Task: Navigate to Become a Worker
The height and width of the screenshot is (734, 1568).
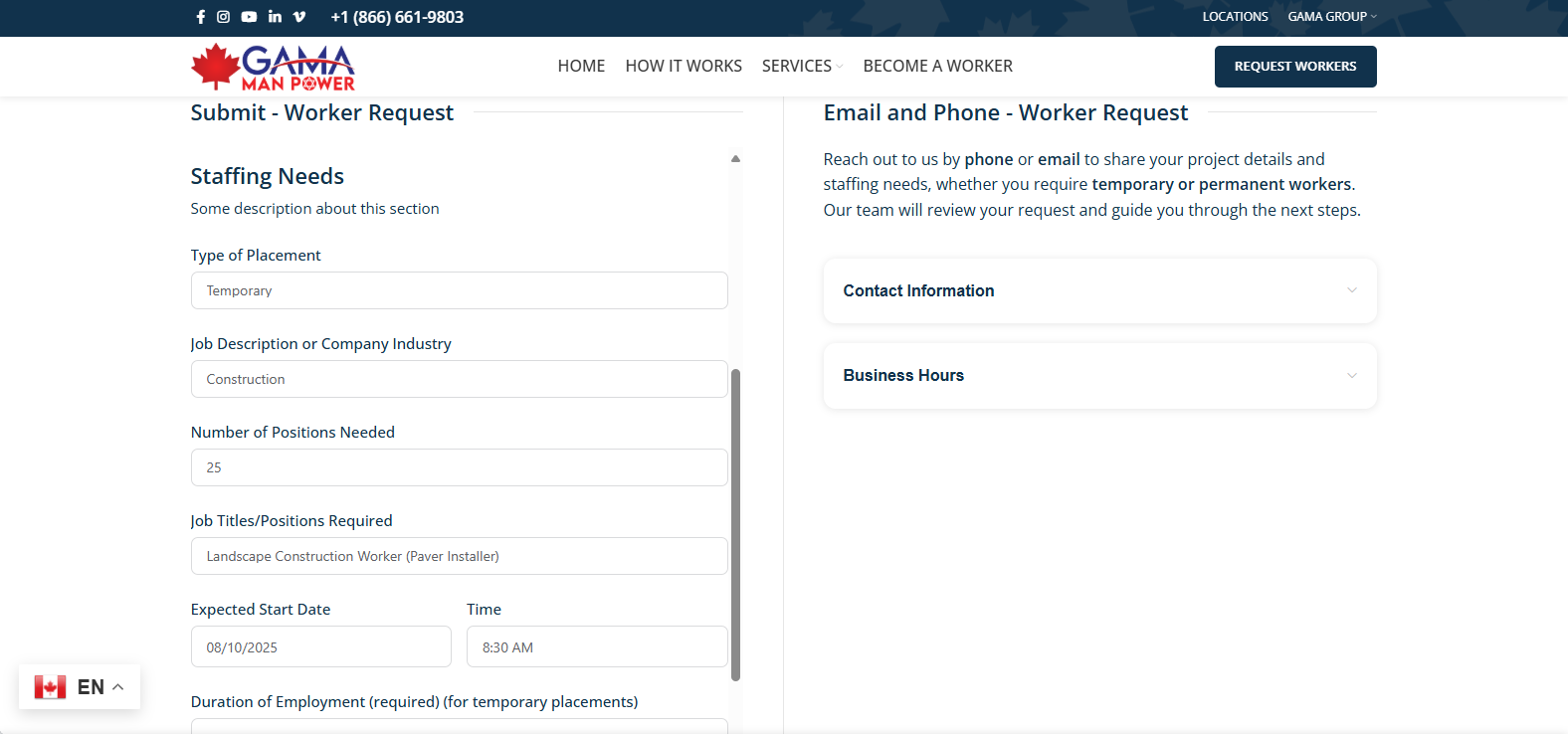Action: [x=937, y=67]
